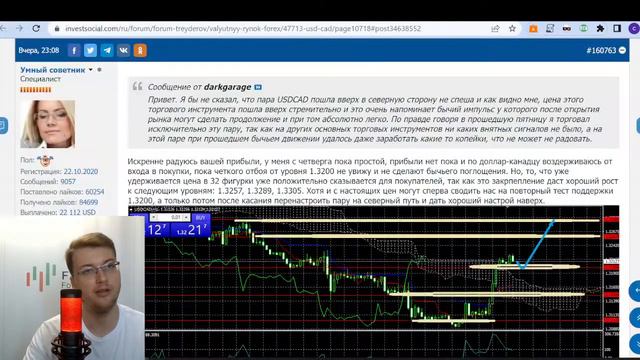Open permalink for post #160763
Viewport: 640px width, 360px height.
[601, 50]
